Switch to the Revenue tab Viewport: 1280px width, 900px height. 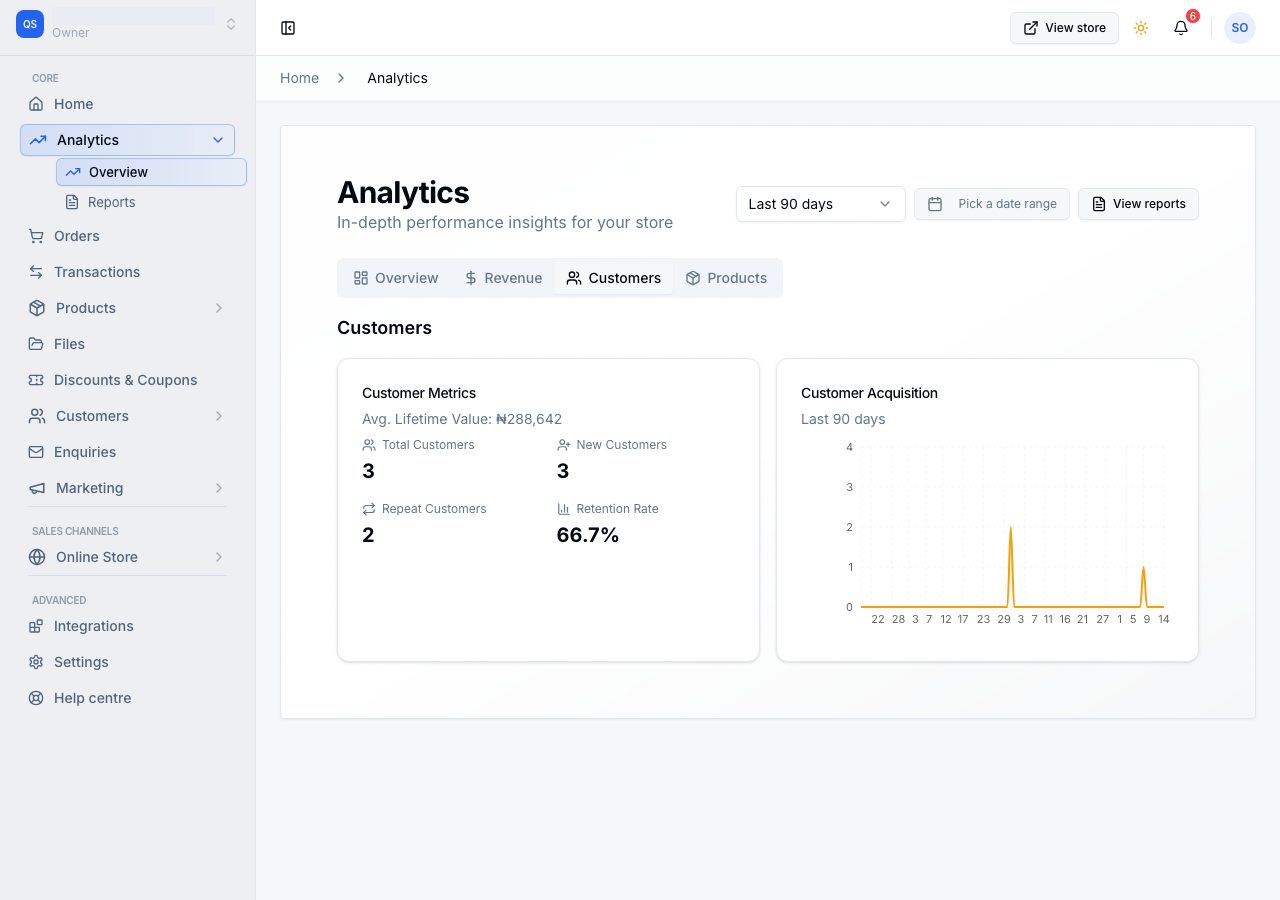click(x=503, y=278)
